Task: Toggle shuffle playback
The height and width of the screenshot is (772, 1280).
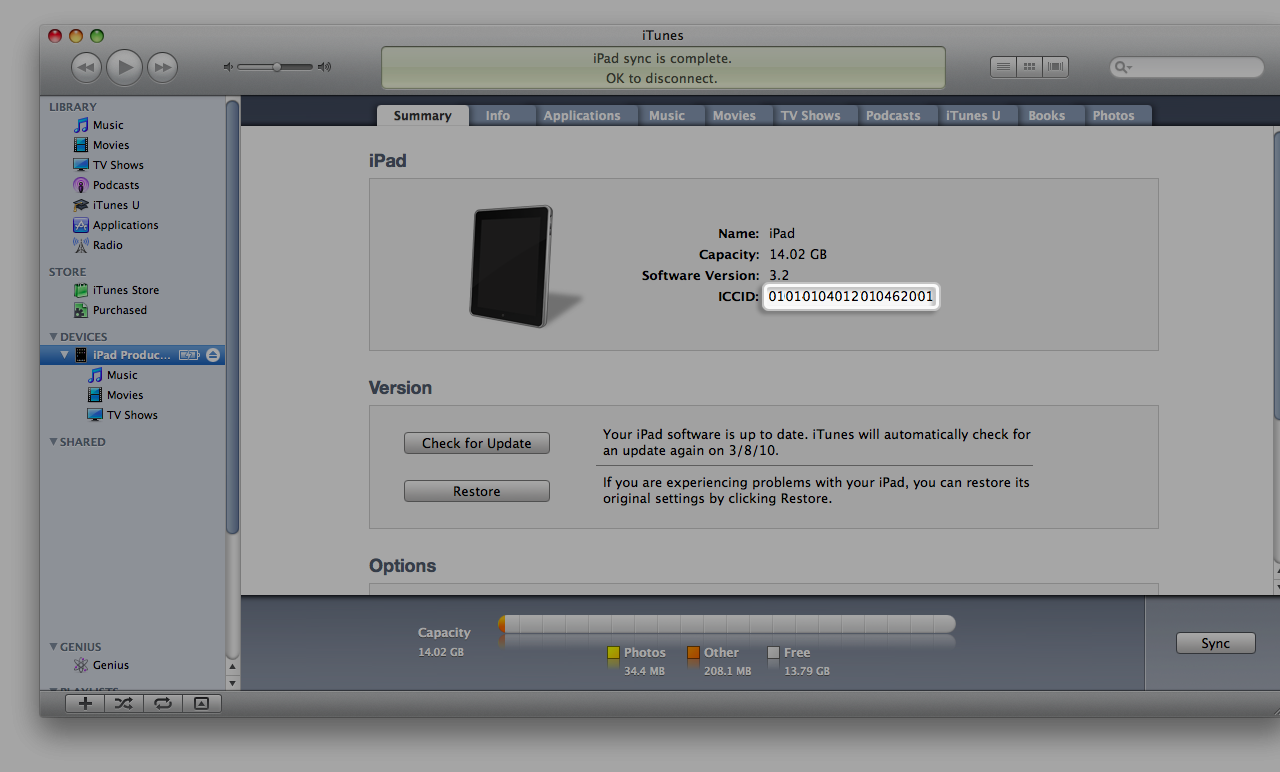Action: click(x=123, y=703)
